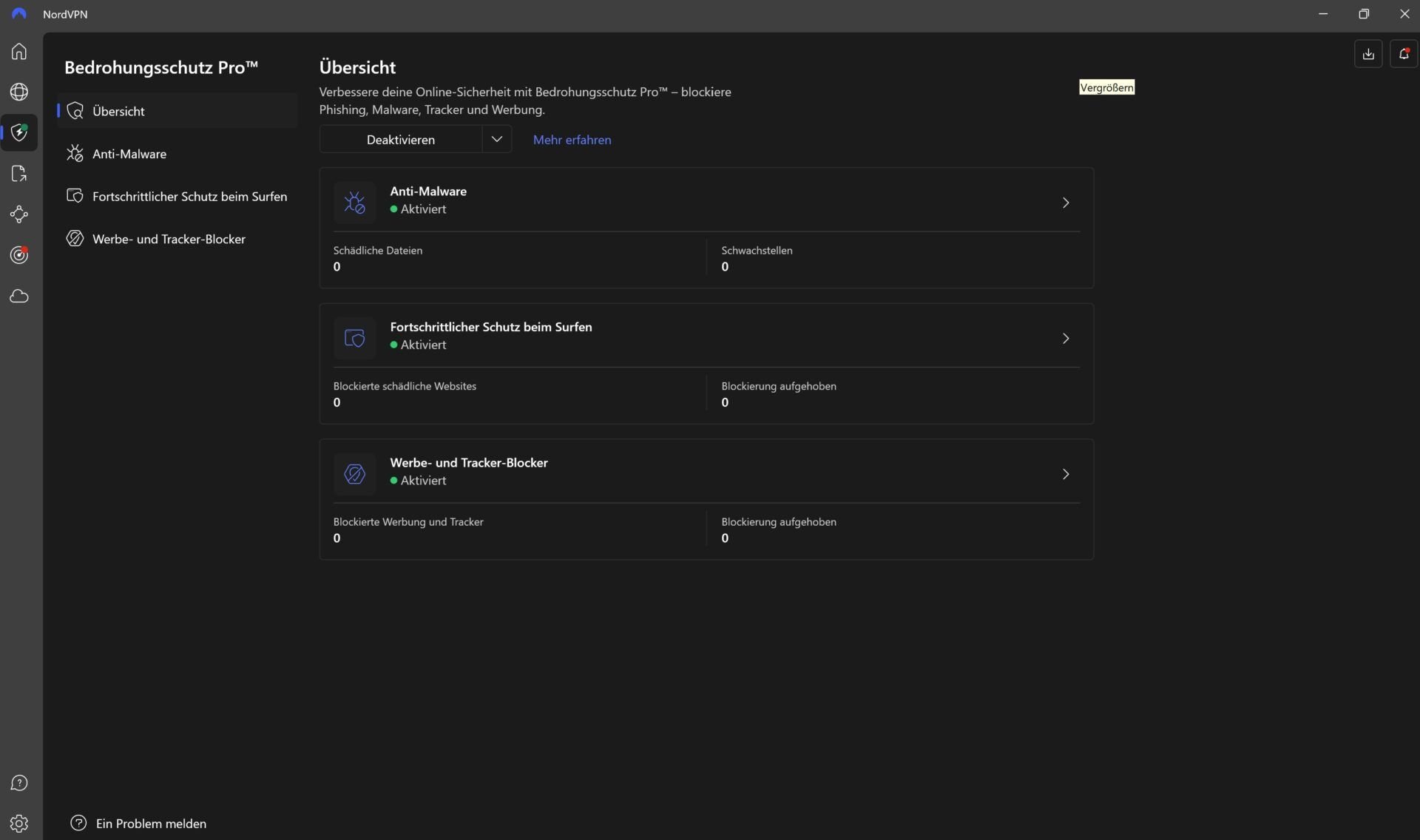Click the Blockierte Werbung und Tracker label
This screenshot has width=1420, height=840.
click(408, 521)
